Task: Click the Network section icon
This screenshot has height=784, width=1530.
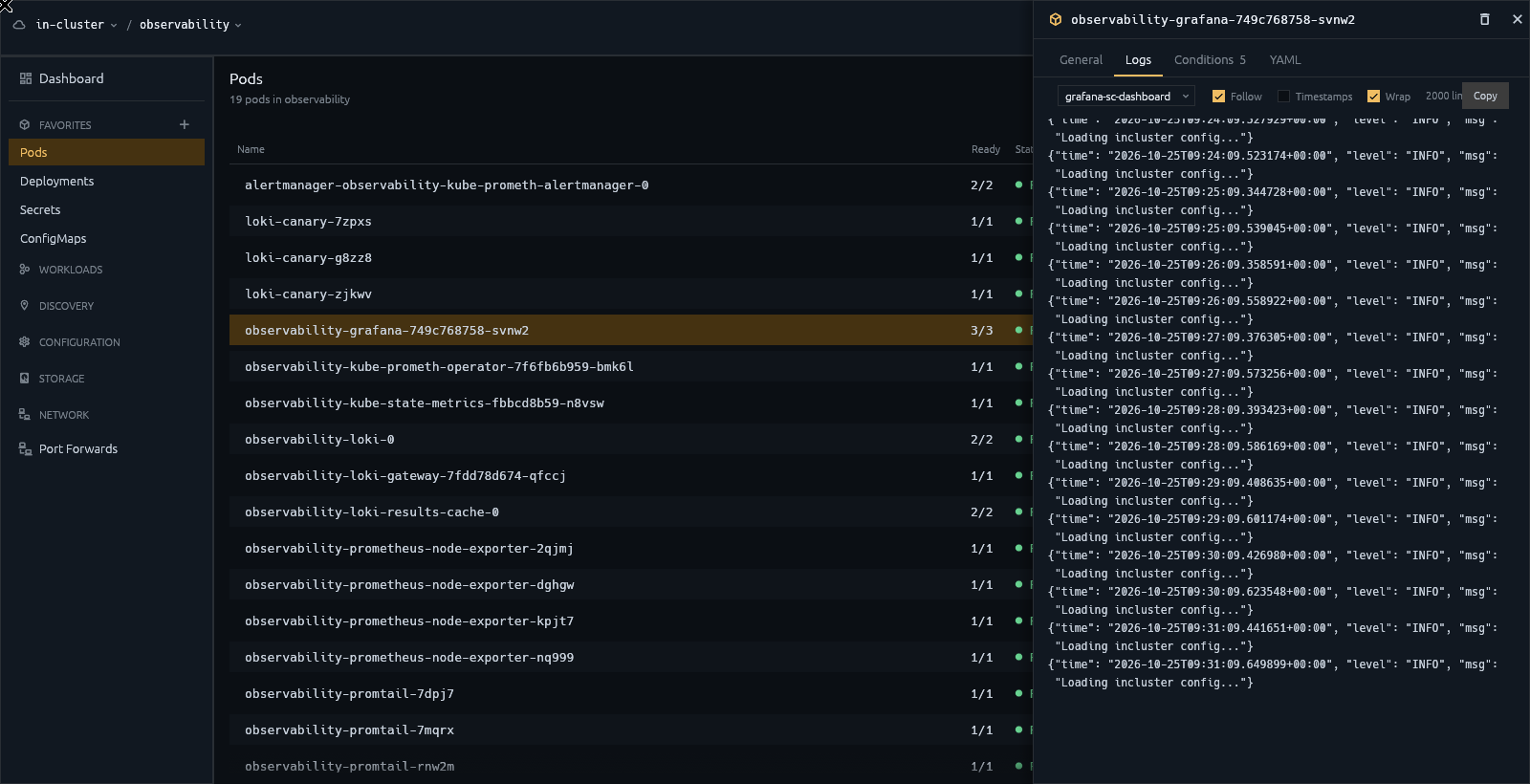Action: 25,415
